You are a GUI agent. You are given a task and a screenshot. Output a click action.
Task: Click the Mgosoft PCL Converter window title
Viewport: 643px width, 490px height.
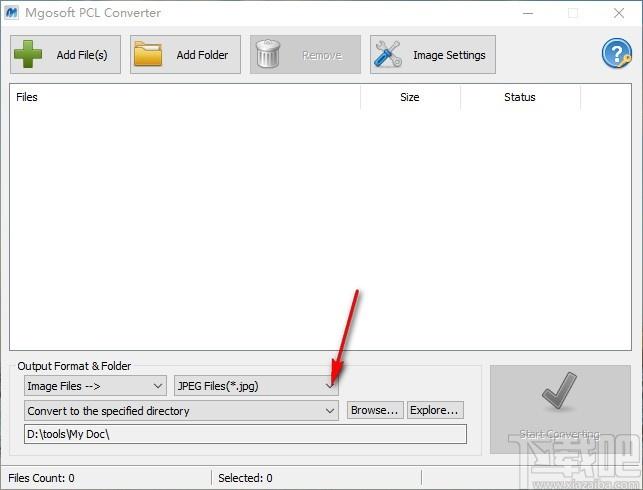(x=93, y=13)
